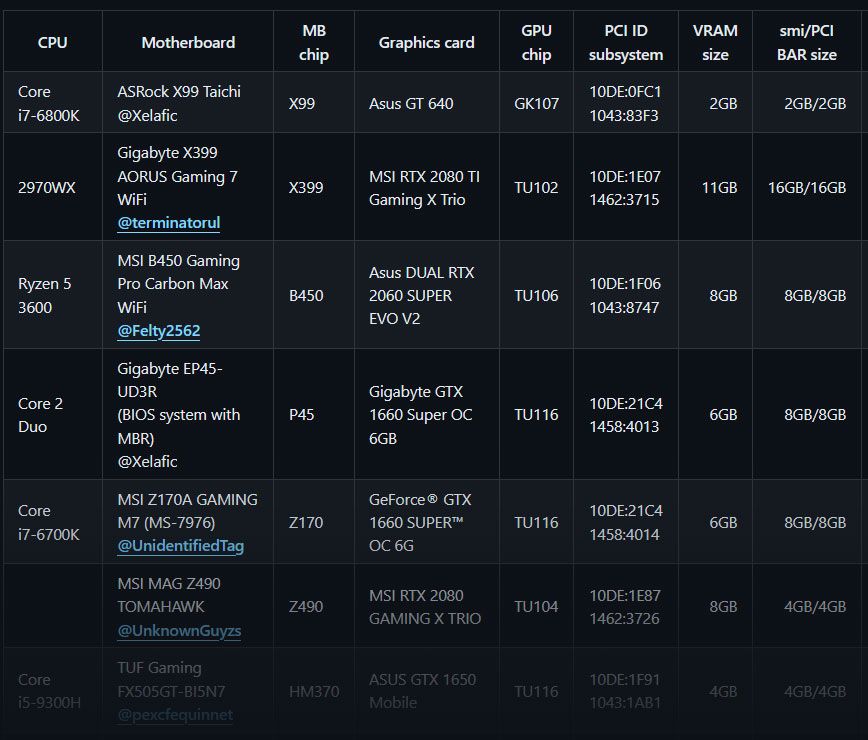868x740 pixels.
Task: Click the PCI ID subsystem column header
Action: pos(626,41)
